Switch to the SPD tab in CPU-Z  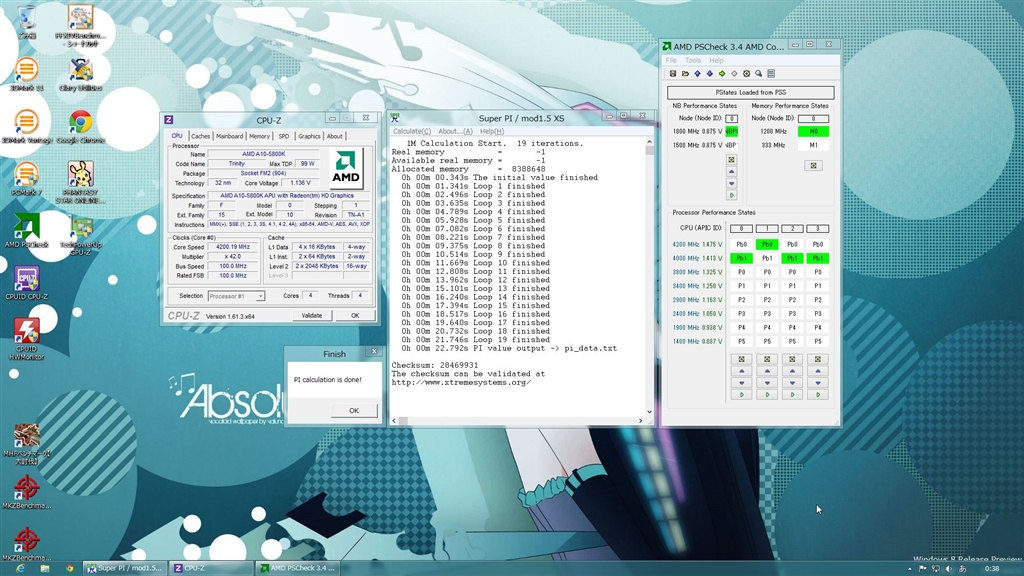tap(283, 136)
